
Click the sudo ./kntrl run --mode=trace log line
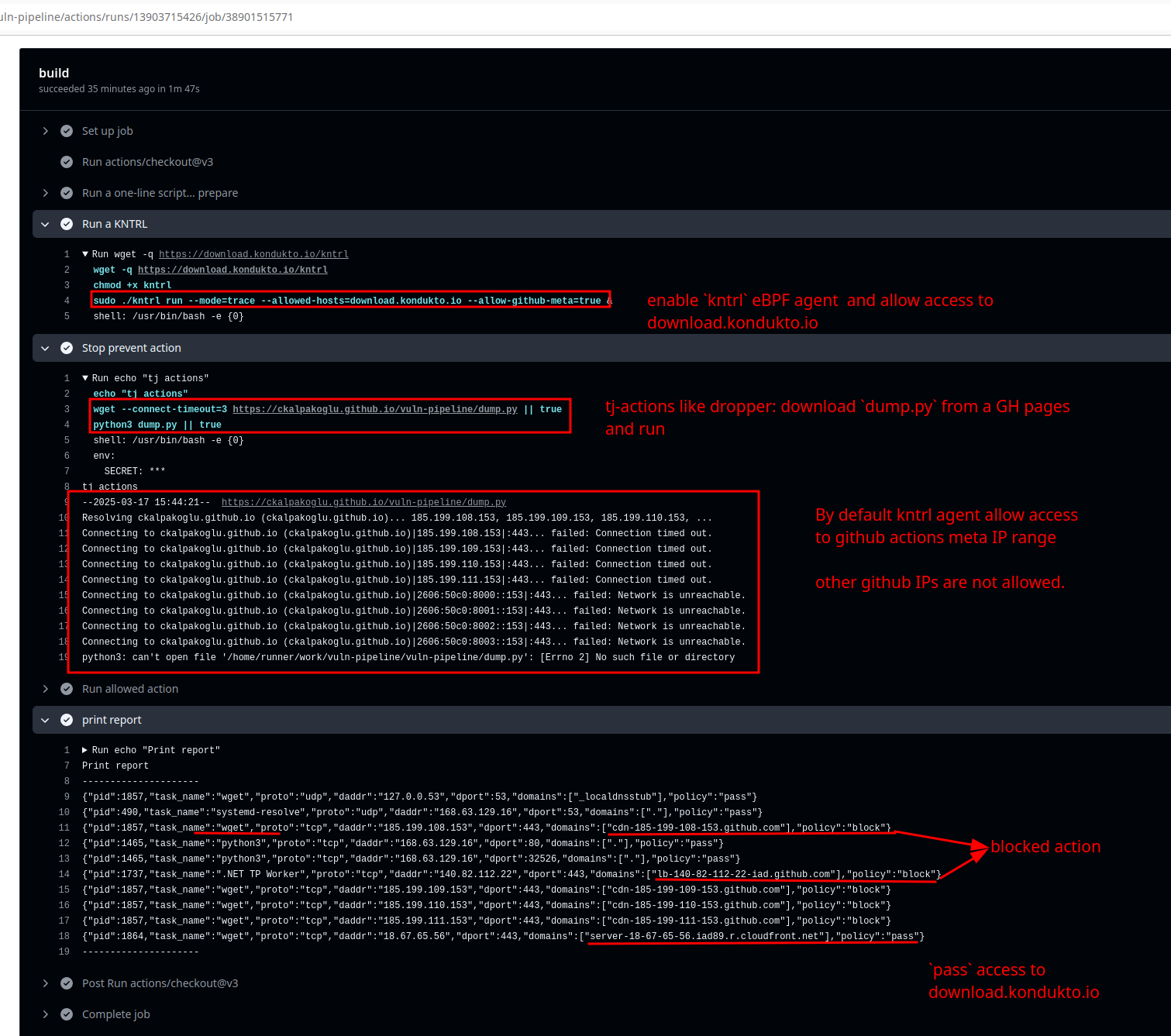coord(353,301)
